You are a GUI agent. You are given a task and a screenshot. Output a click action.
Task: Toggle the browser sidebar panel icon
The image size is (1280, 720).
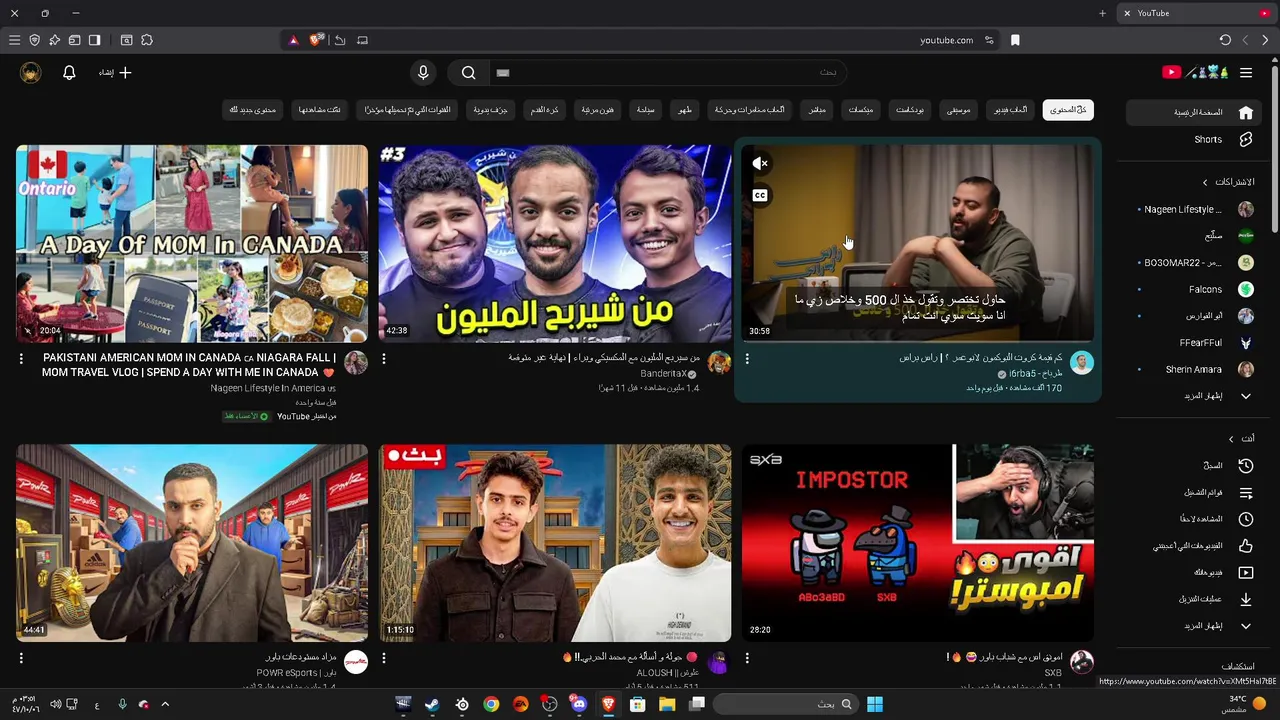click(94, 40)
